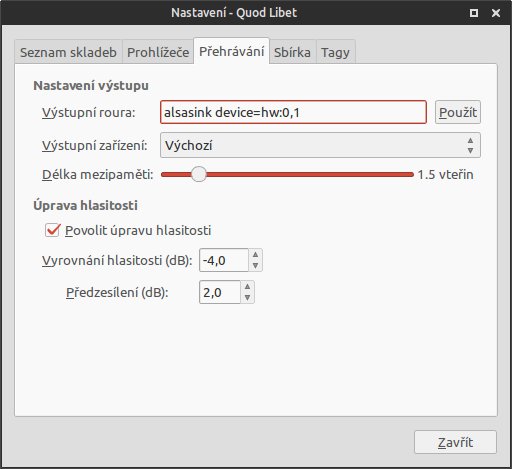Select the Přehrávání tab
This screenshot has width=512, height=469.
[x=232, y=51]
